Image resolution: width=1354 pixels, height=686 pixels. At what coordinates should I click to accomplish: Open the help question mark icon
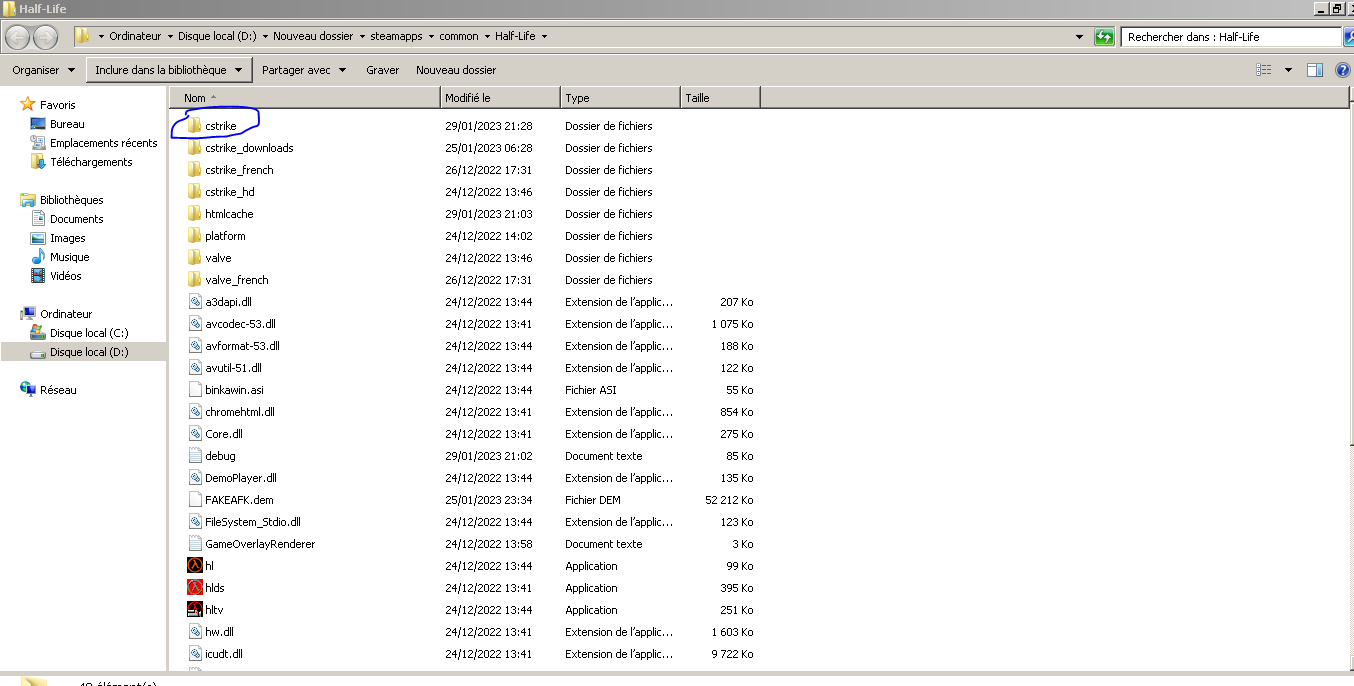[x=1342, y=70]
